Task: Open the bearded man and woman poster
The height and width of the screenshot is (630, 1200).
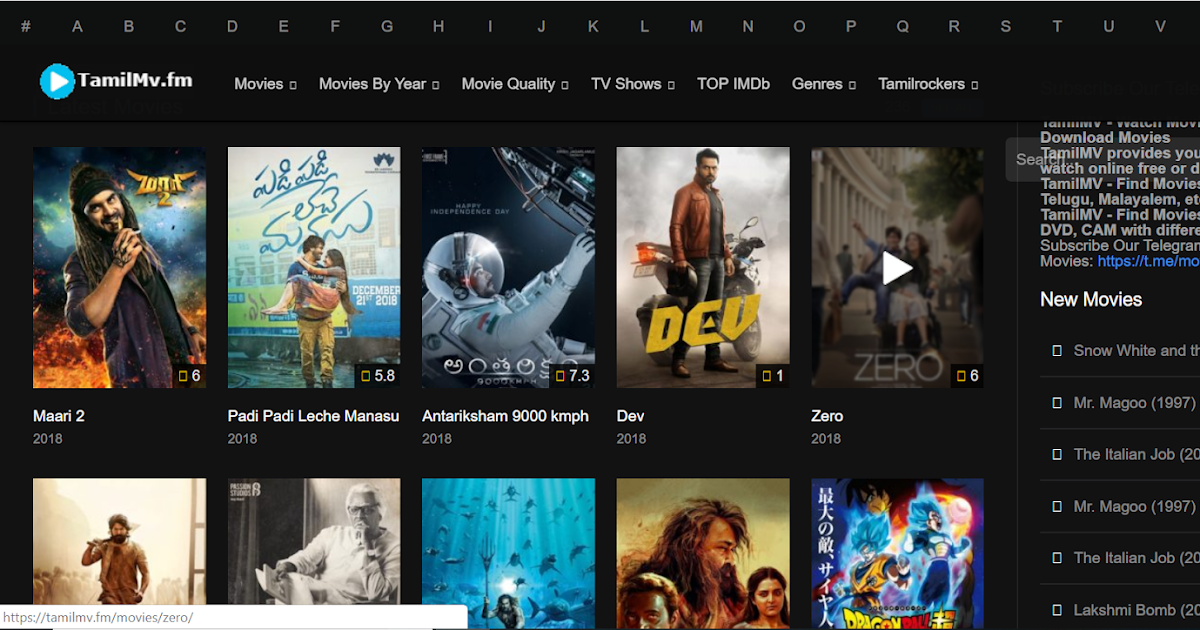Action: click(703, 554)
